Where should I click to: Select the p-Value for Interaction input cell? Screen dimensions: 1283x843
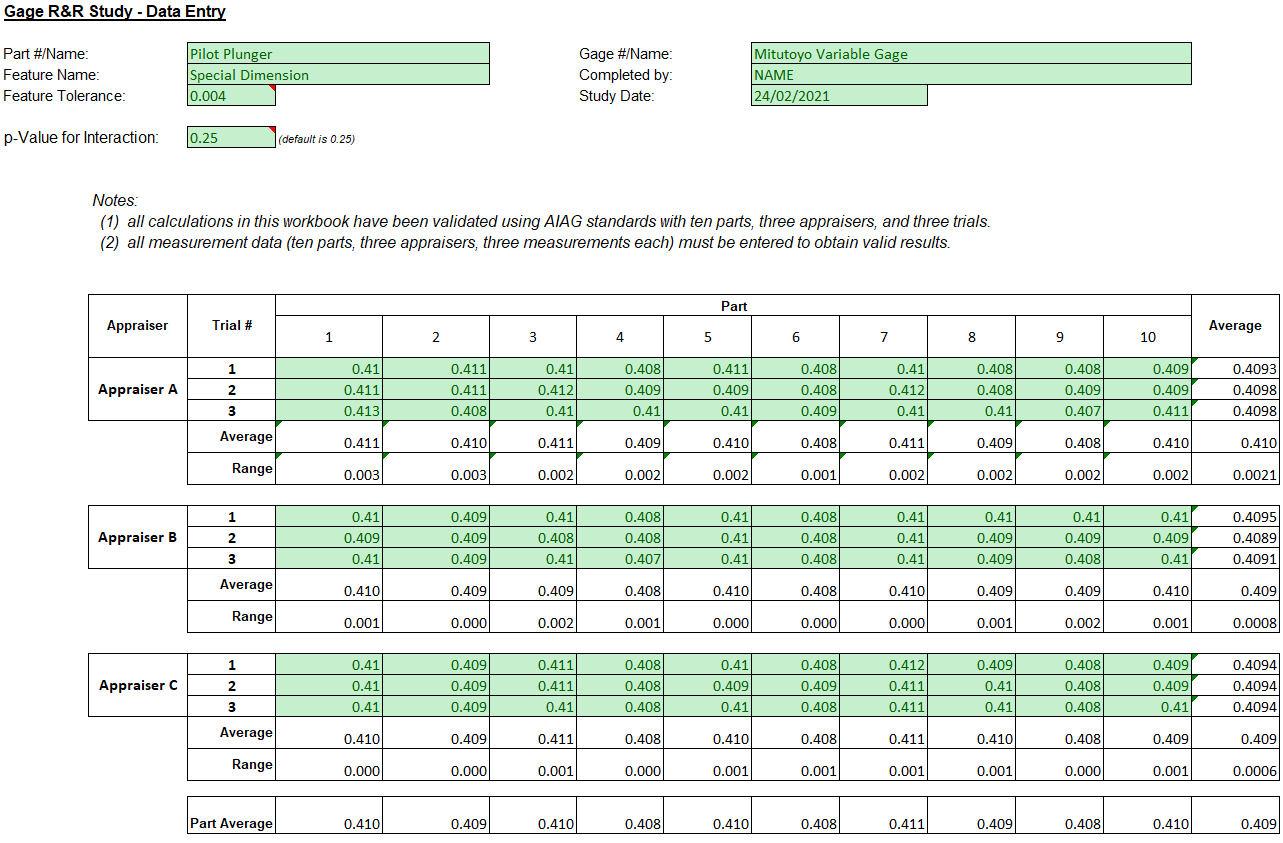(x=230, y=138)
